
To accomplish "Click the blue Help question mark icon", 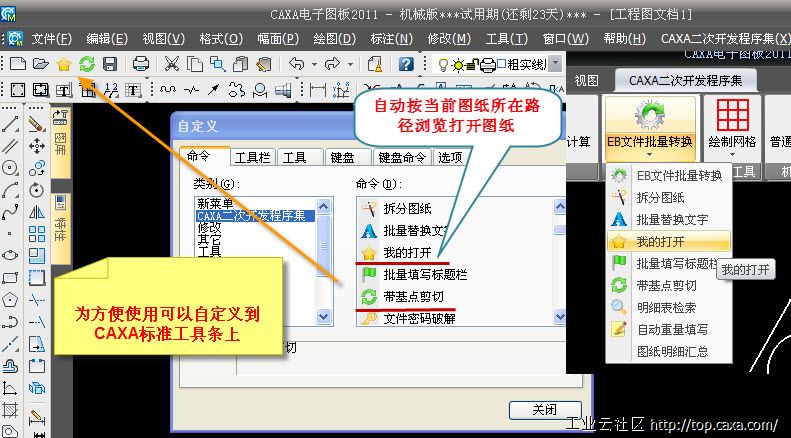I will (x=406, y=64).
